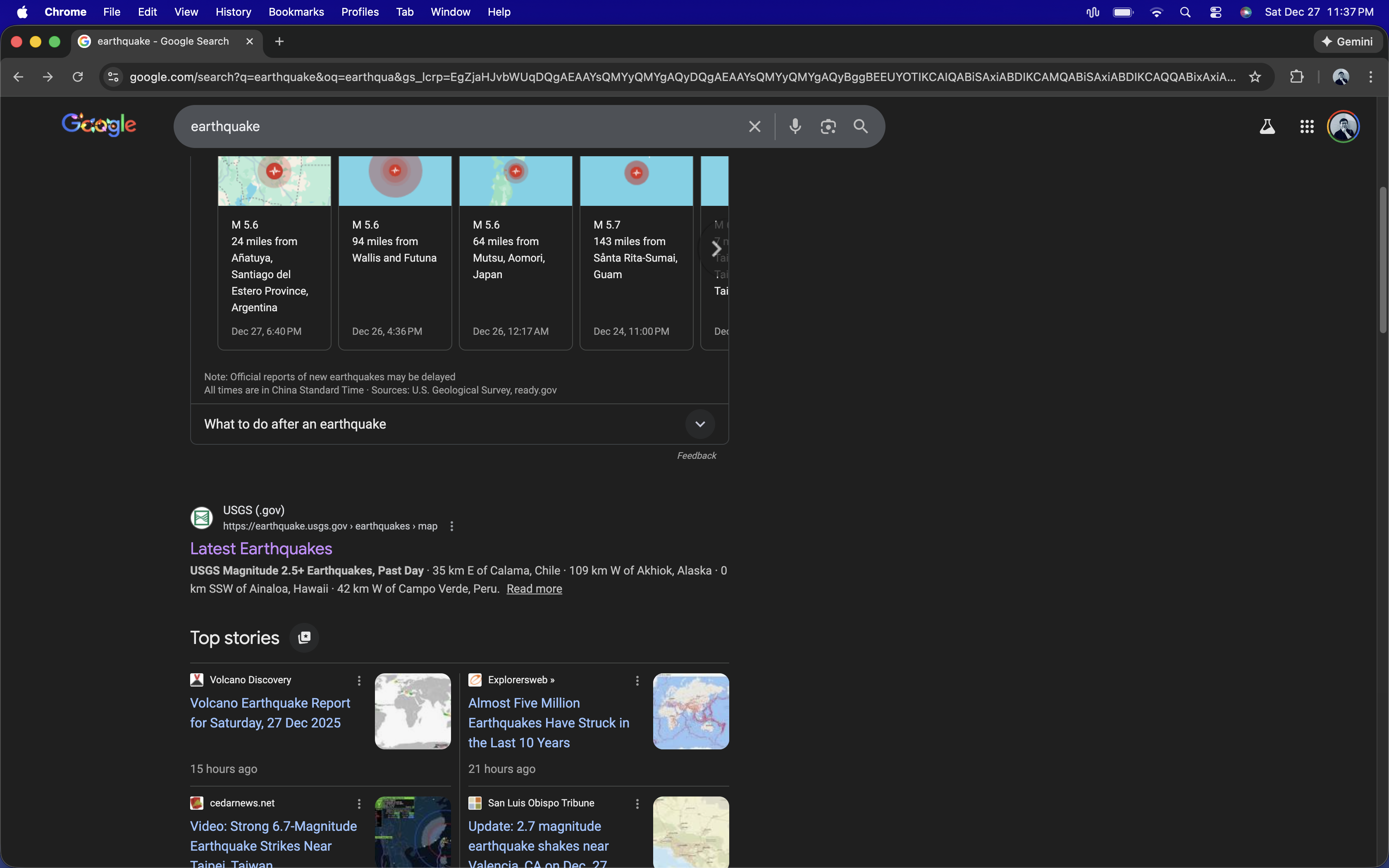Open Wi-Fi status in menu bar
The width and height of the screenshot is (1389, 868).
(x=1157, y=12)
